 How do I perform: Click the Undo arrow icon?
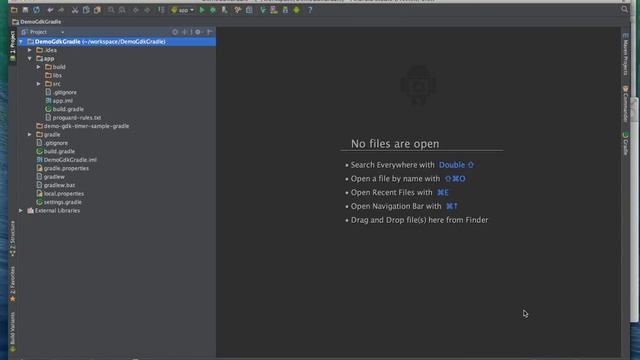click(50, 10)
